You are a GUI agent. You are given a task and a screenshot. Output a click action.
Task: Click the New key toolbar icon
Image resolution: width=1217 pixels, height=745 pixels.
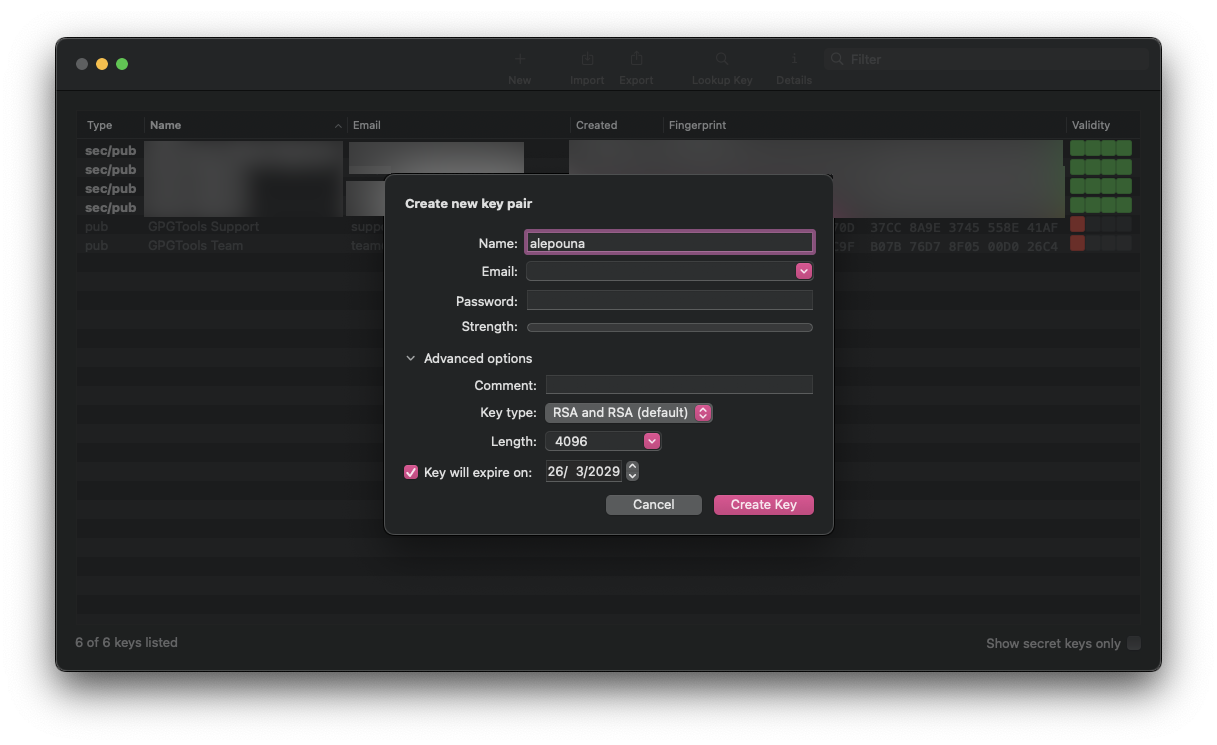click(x=519, y=60)
